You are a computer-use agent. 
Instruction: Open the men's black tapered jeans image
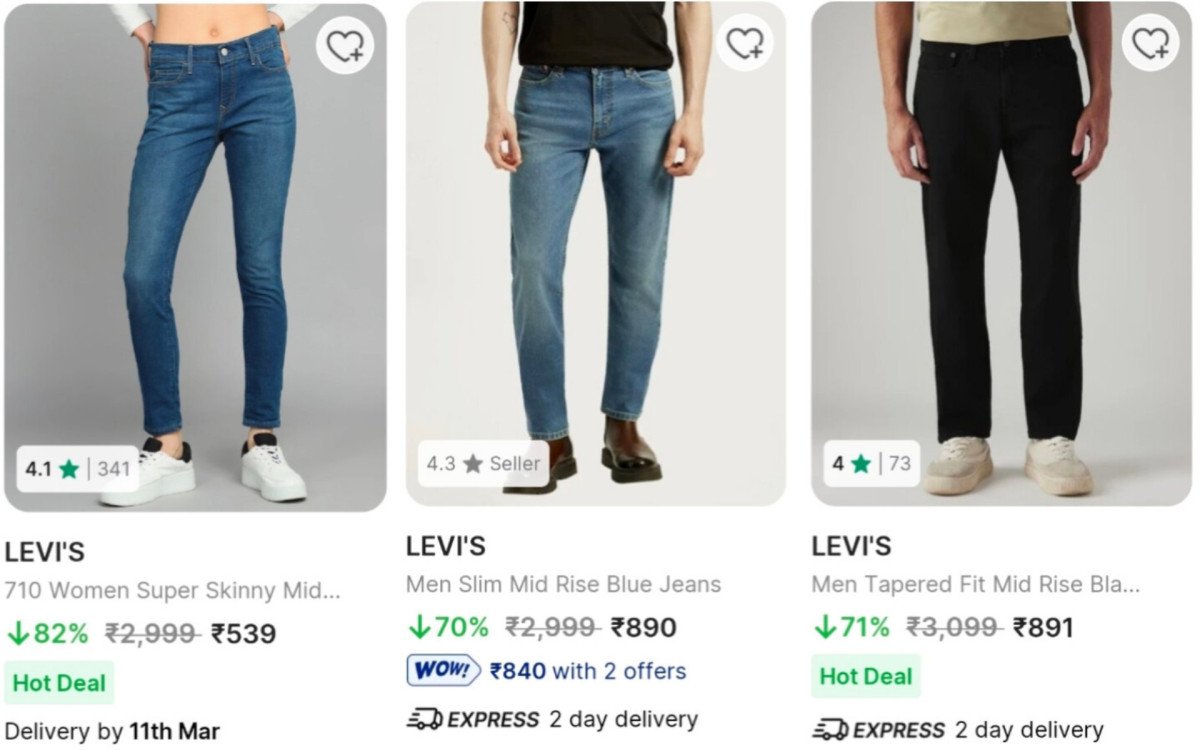pos(1000,250)
